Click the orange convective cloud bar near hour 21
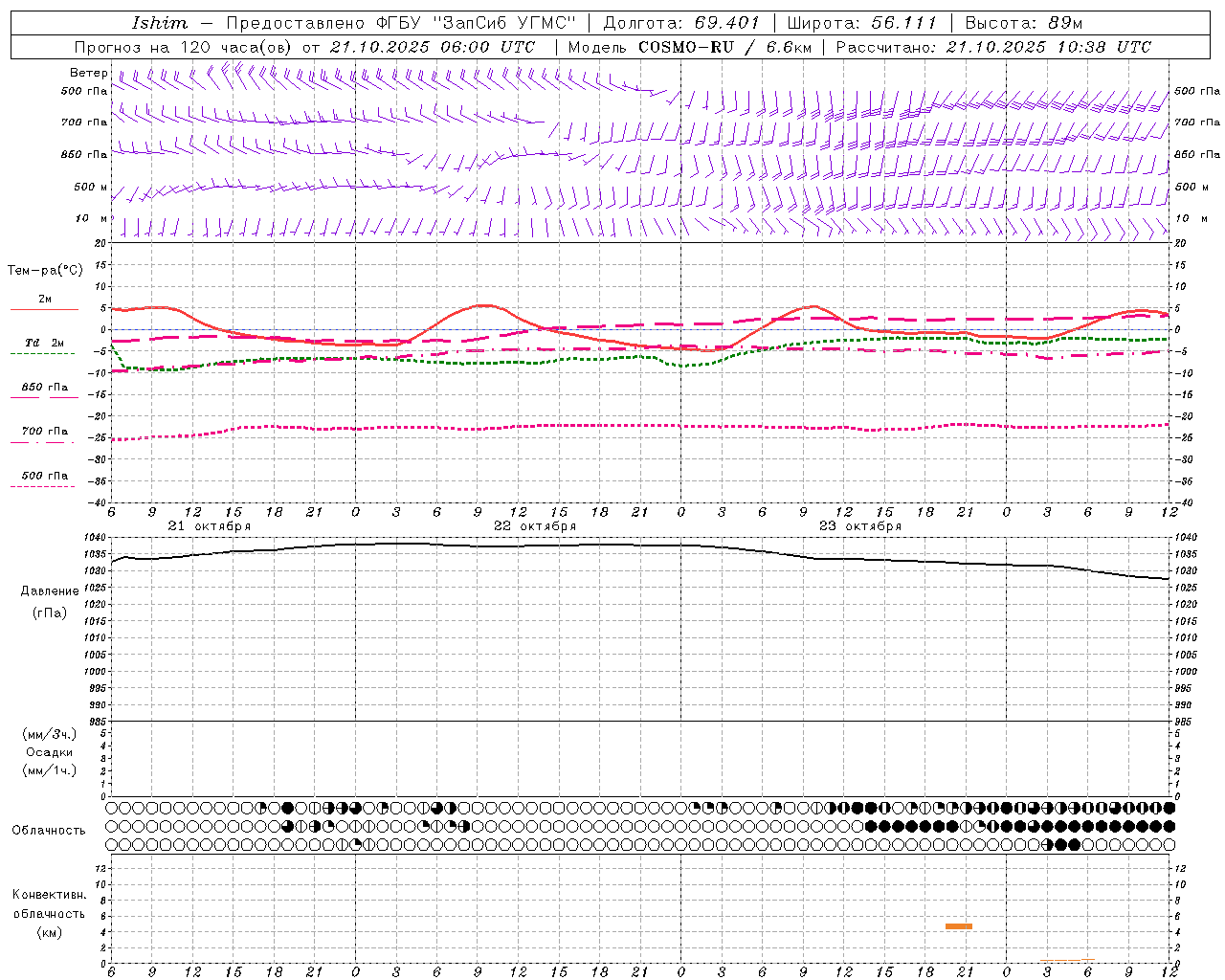The height and width of the screenshot is (980, 1225). coord(959,926)
